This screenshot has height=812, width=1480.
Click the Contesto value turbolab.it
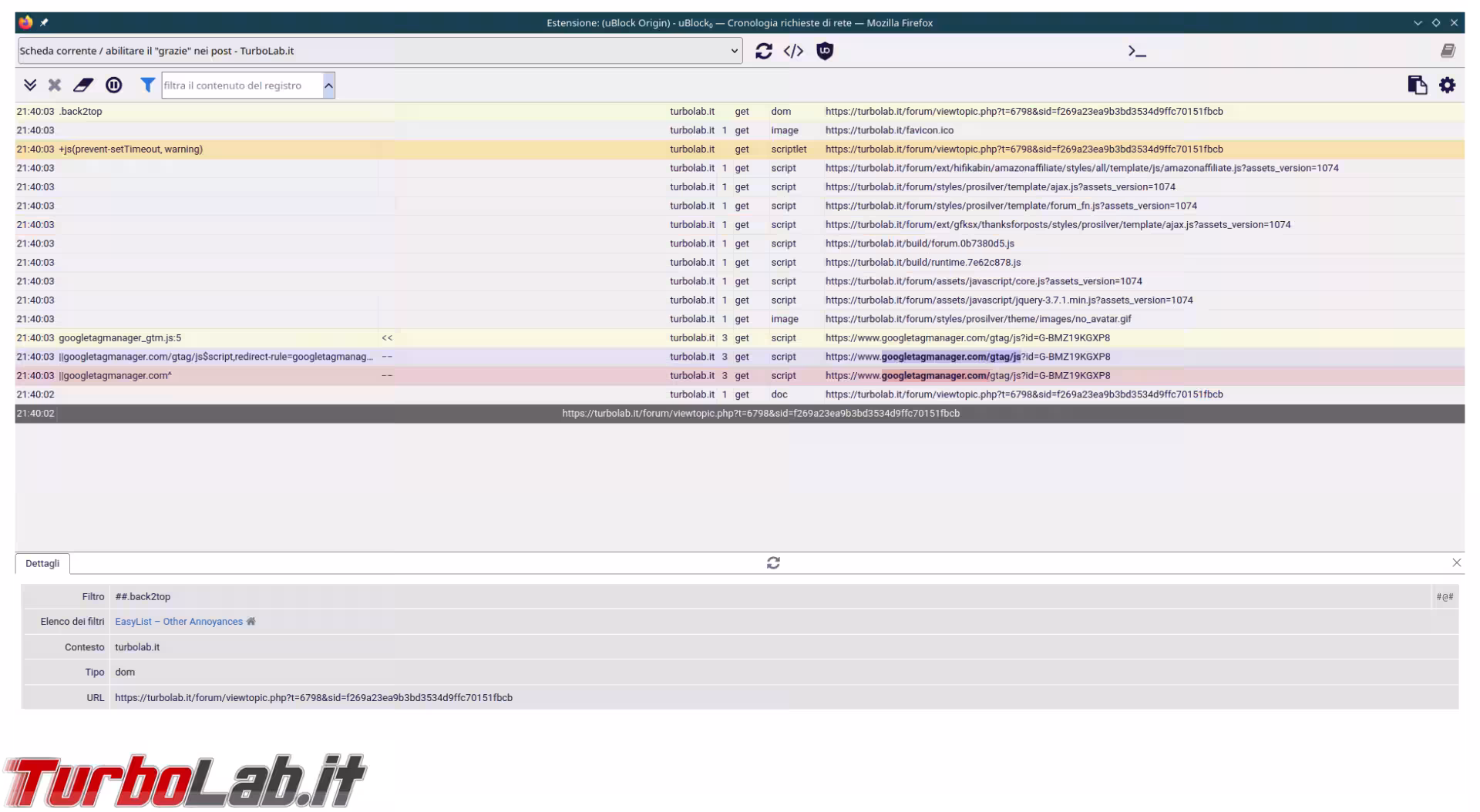point(137,647)
